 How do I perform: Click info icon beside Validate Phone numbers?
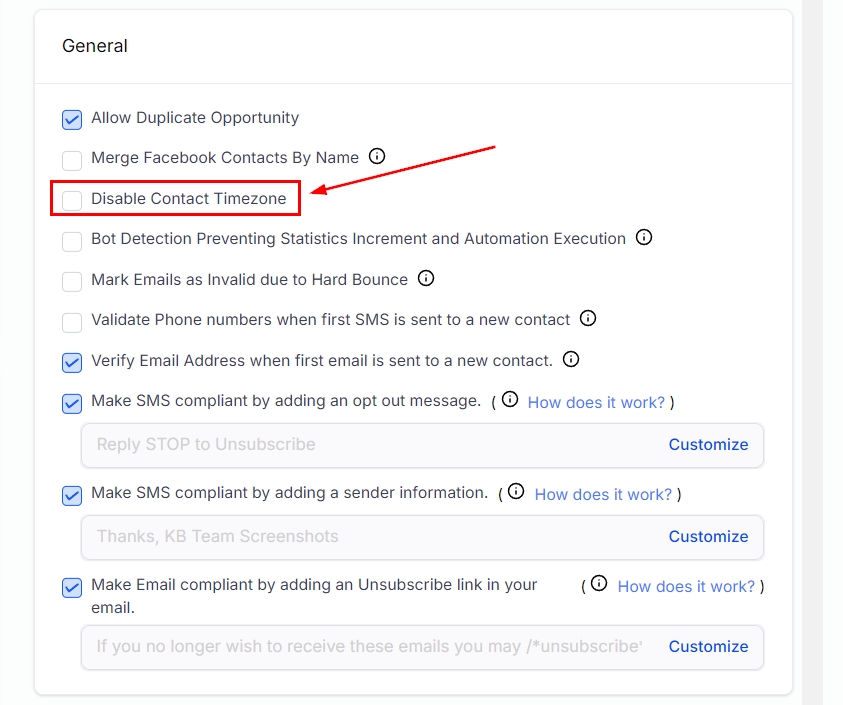click(588, 318)
